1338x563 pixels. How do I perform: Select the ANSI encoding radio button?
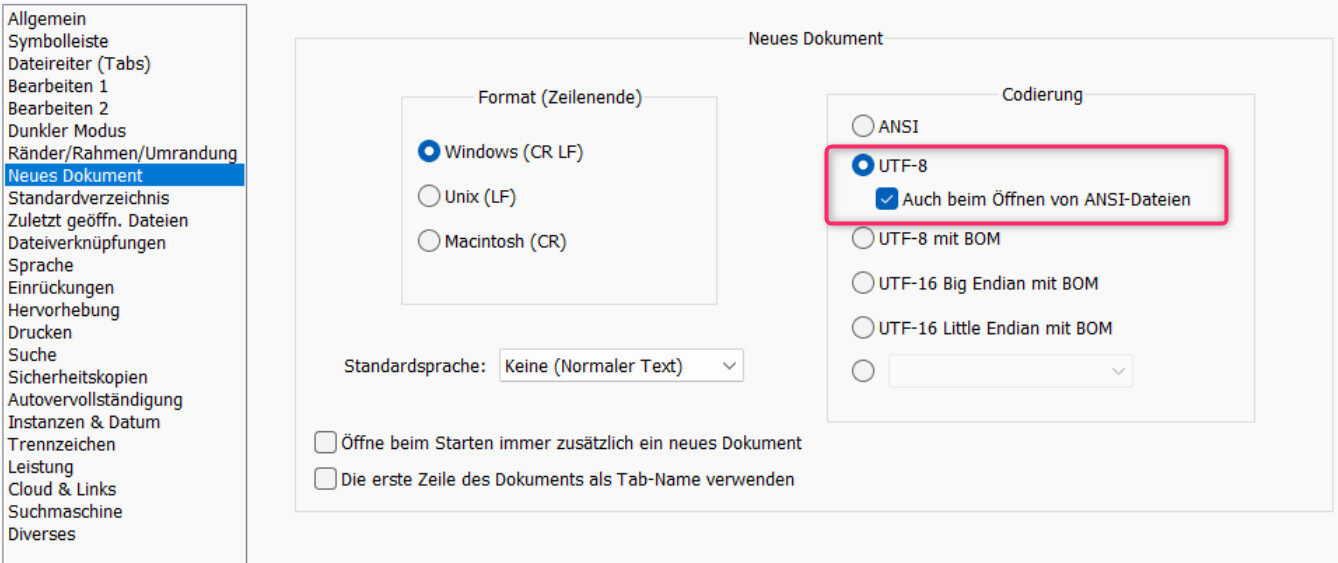pos(862,127)
